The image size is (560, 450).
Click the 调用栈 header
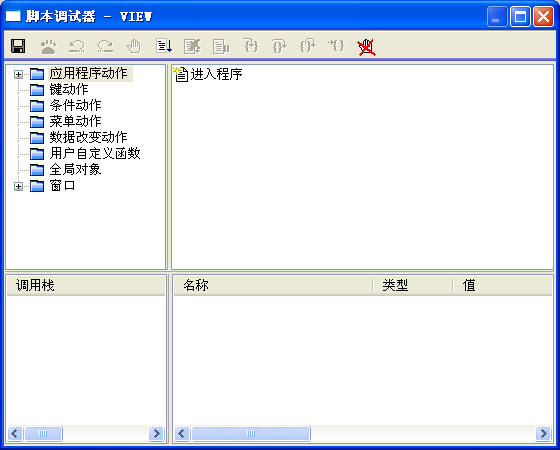[x=86, y=286]
